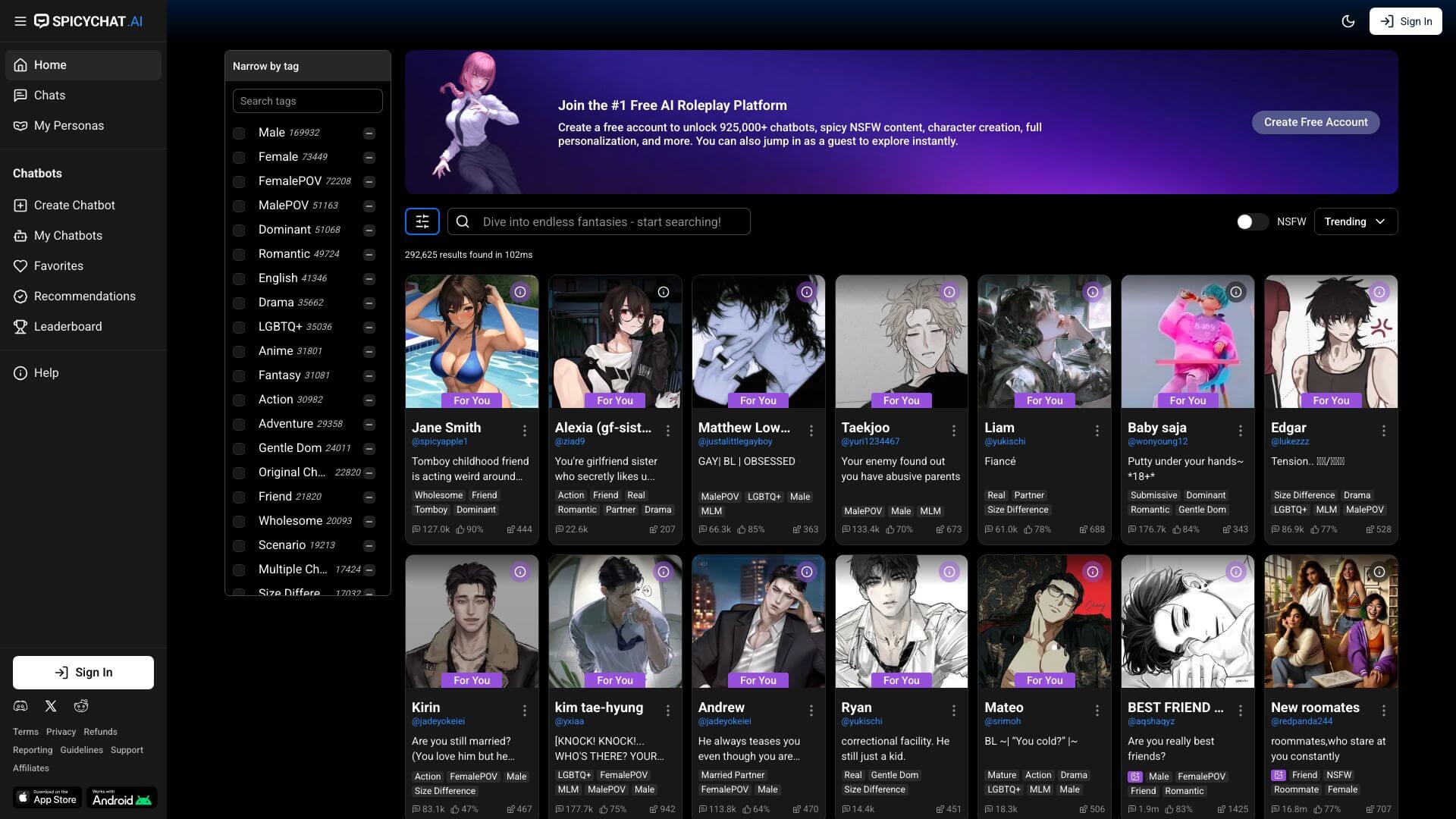
Task: Click the info icon on Jane Smith's card
Action: tap(520, 292)
